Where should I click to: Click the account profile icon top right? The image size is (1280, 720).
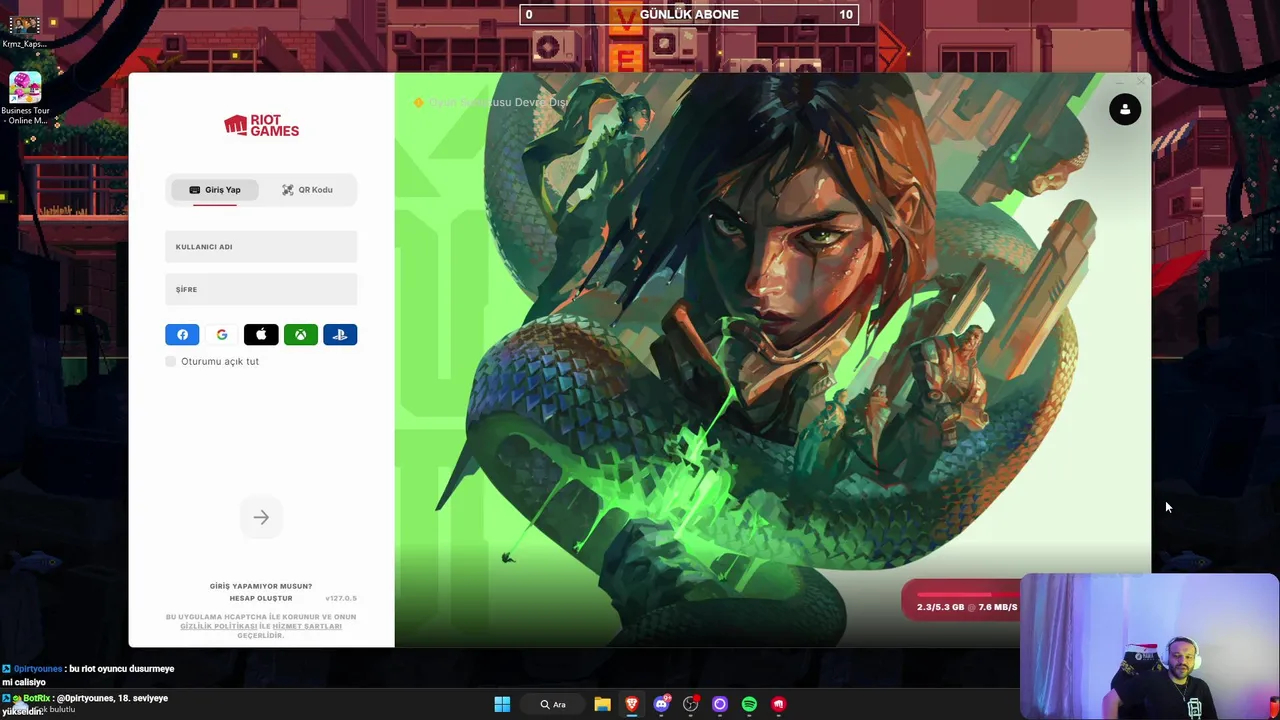(x=1125, y=110)
